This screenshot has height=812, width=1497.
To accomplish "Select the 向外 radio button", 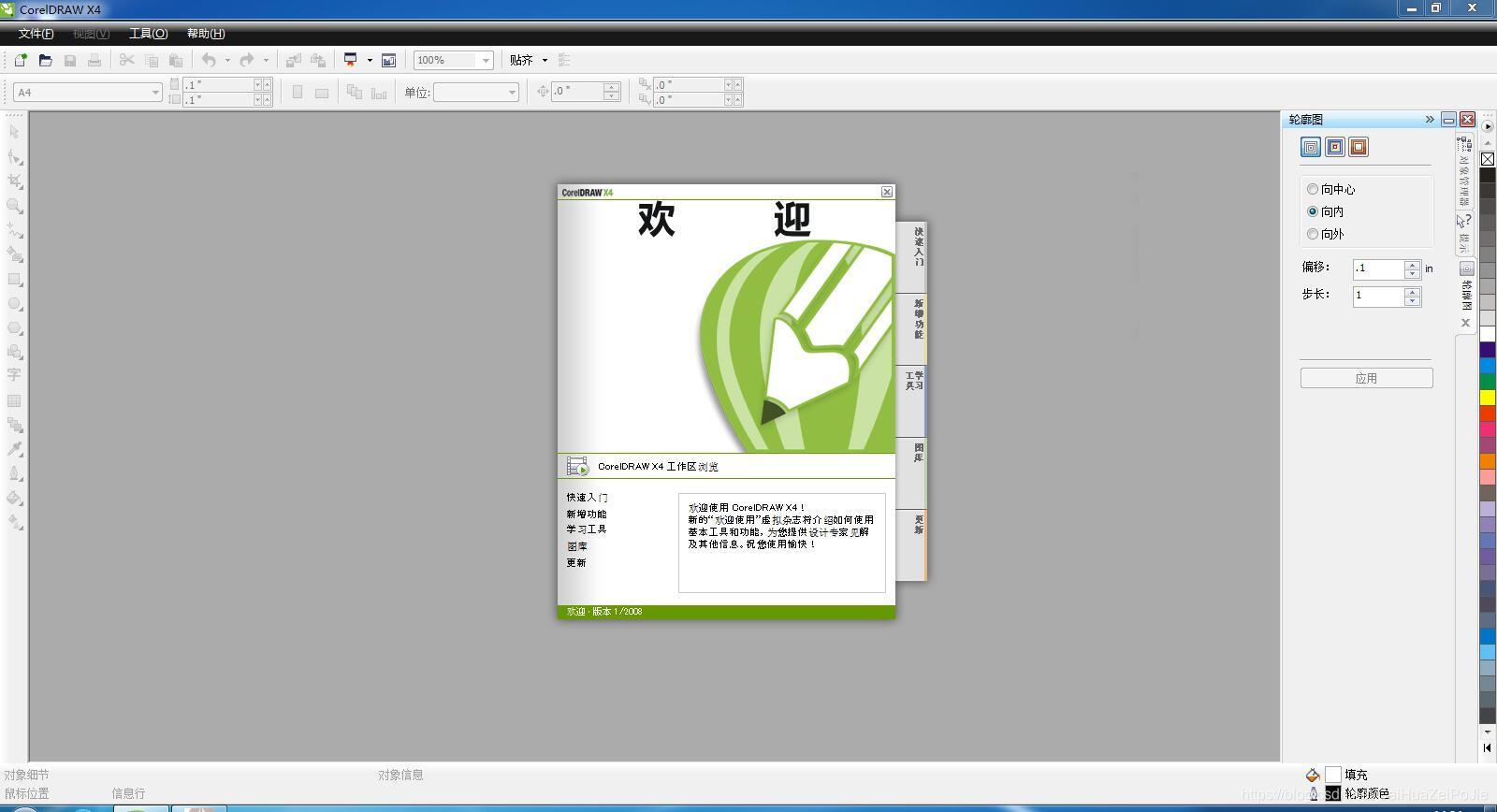I will tap(1313, 234).
